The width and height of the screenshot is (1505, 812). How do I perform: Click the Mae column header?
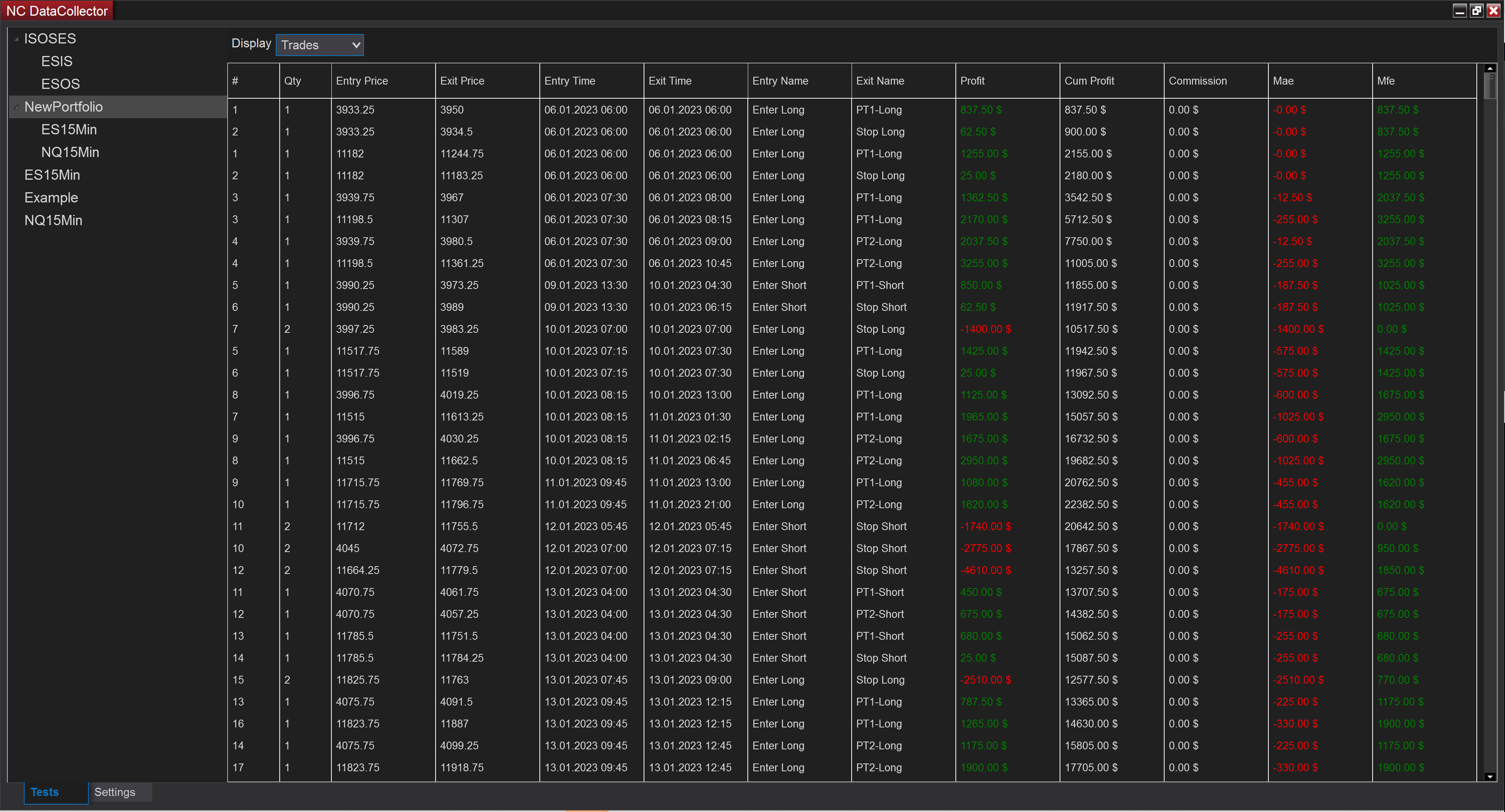click(1283, 81)
